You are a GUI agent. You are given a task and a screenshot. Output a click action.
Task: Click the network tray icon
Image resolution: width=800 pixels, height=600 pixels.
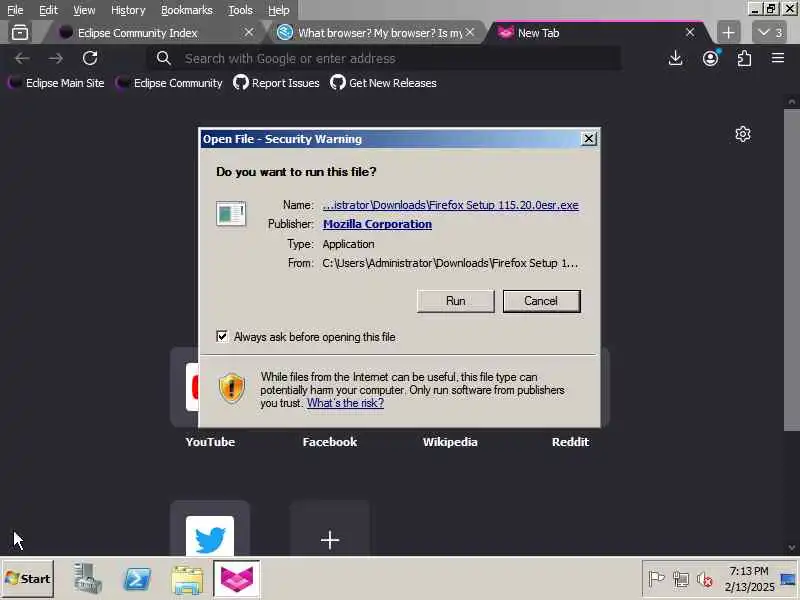[x=681, y=579]
